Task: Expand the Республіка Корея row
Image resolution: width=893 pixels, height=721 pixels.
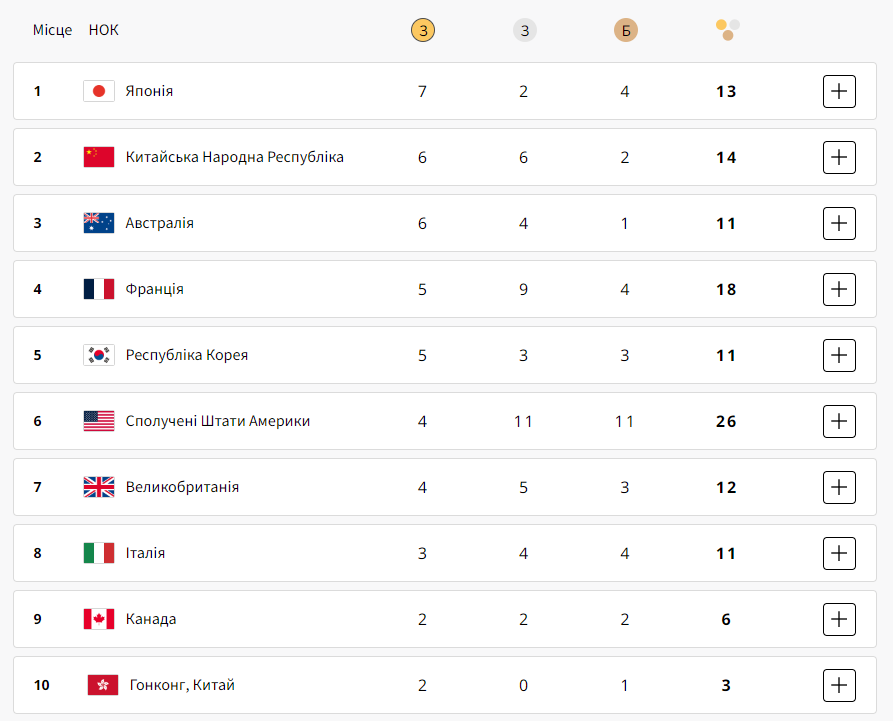Action: coord(839,355)
